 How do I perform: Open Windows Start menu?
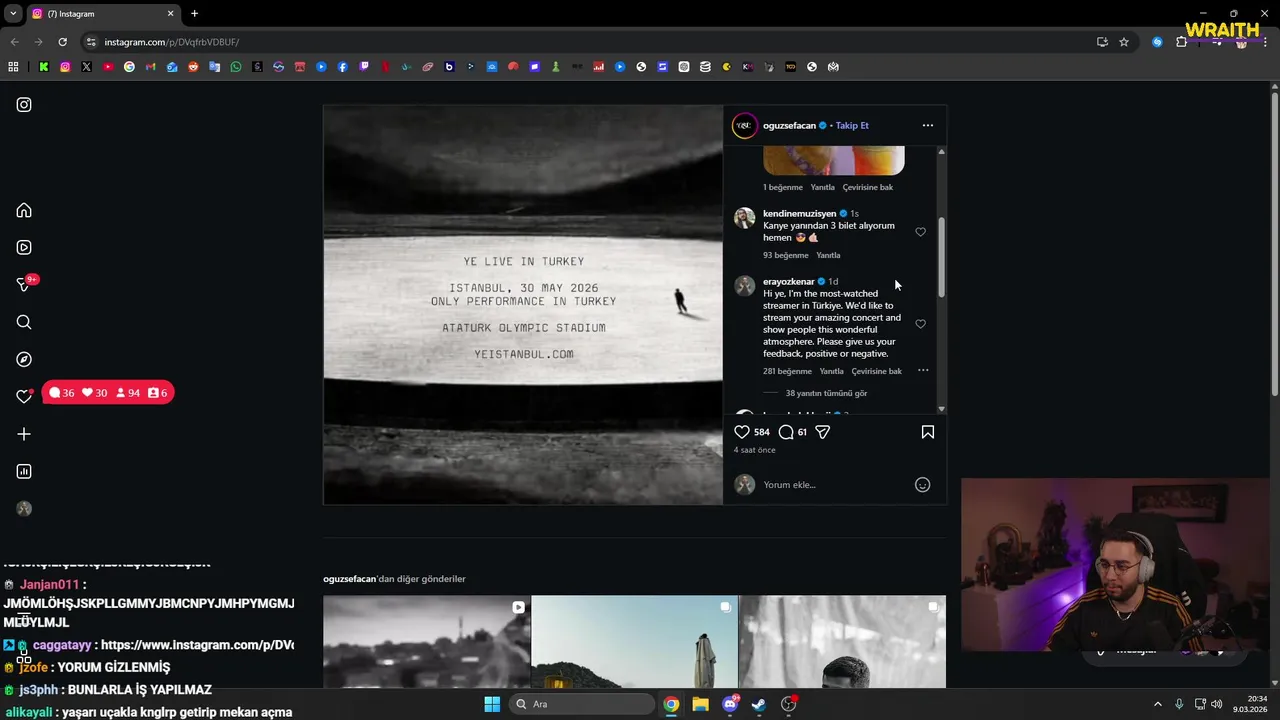click(x=492, y=704)
